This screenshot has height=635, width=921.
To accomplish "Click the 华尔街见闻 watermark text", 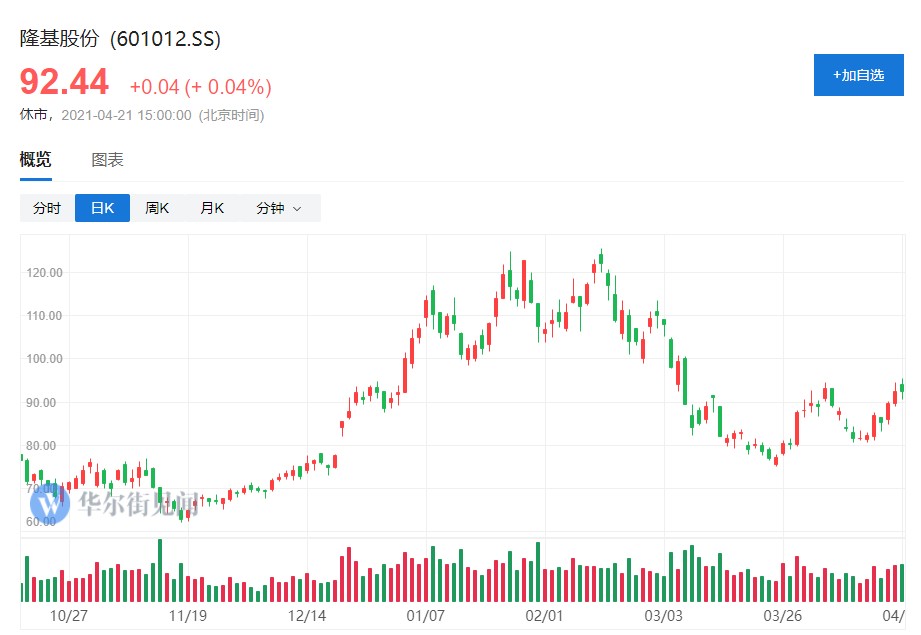I will click(x=139, y=503).
